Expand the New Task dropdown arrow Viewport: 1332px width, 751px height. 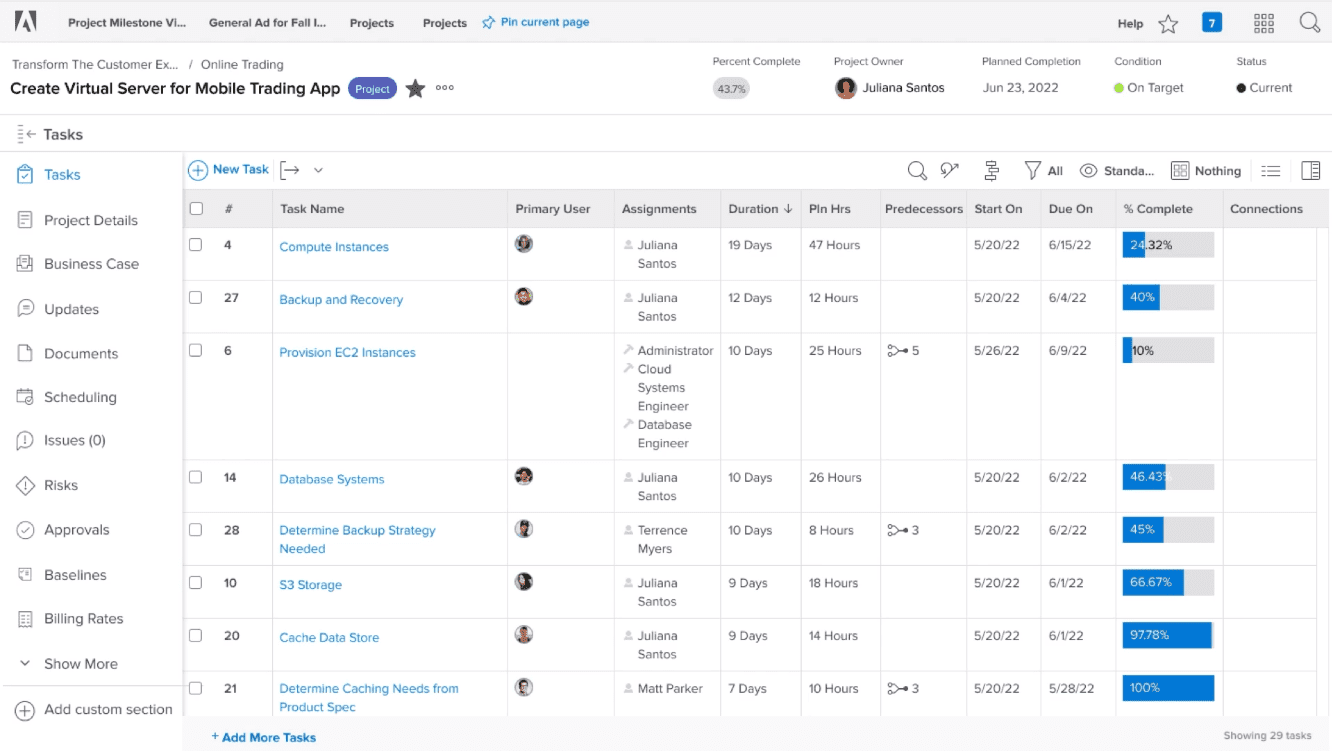[318, 170]
